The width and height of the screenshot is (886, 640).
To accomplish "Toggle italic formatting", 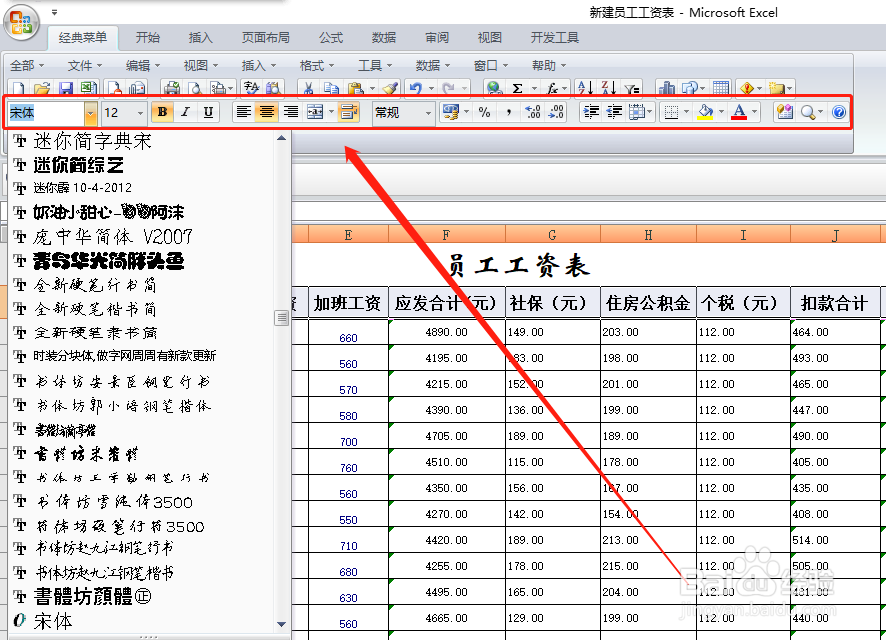I will click(x=185, y=112).
